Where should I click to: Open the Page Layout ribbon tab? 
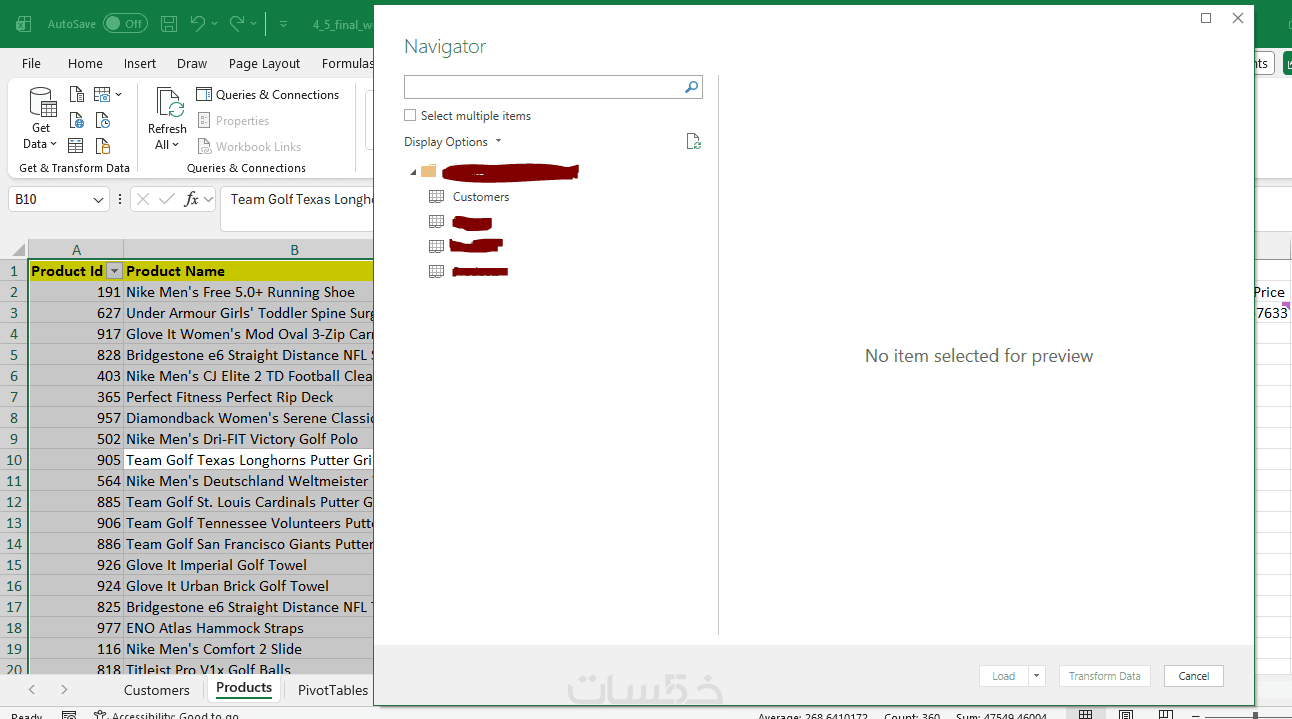pyautogui.click(x=264, y=63)
